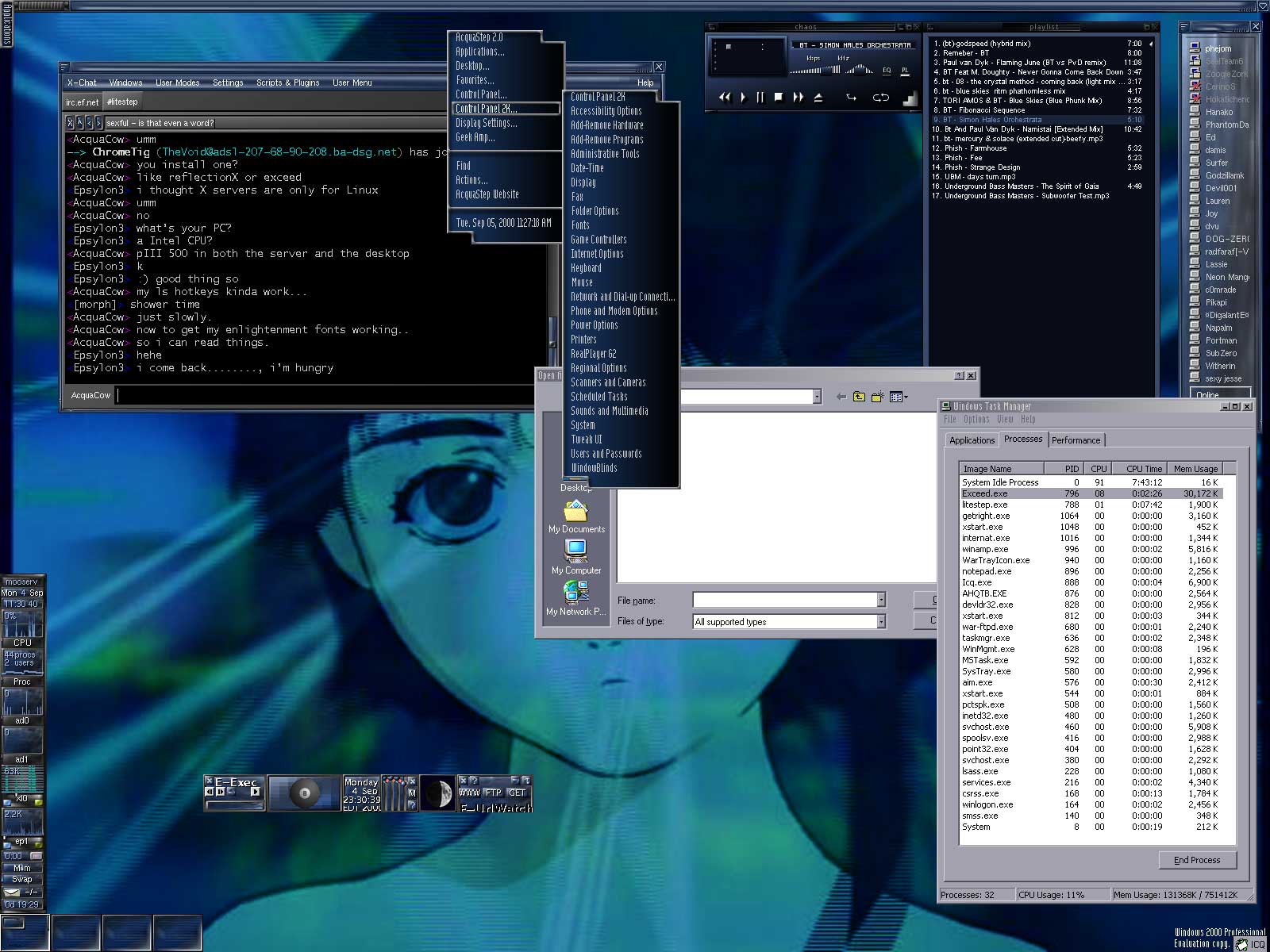The height and width of the screenshot is (952, 1270).
Task: Toggle the EQ window in Winamp
Action: point(887,71)
